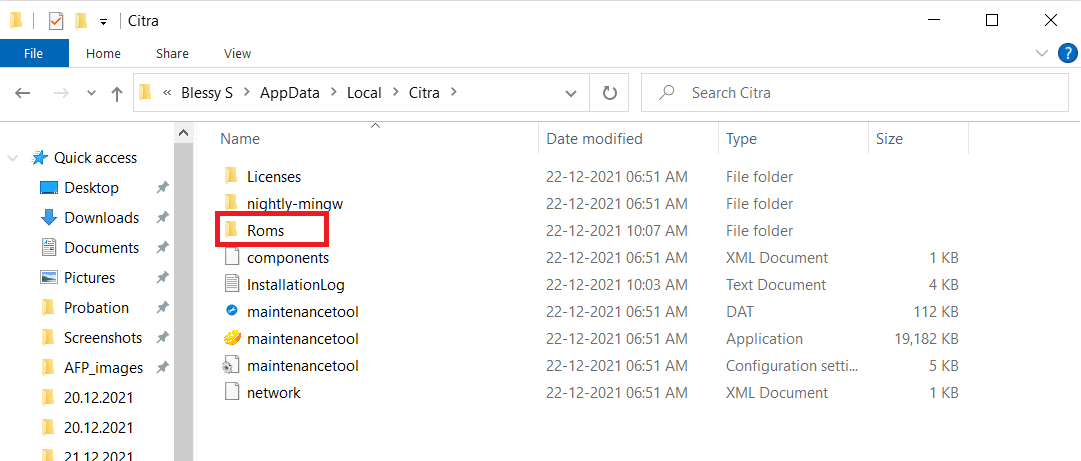The width and height of the screenshot is (1081, 461).
Task: Unpin Pictures using its pin icon
Action: tap(162, 278)
